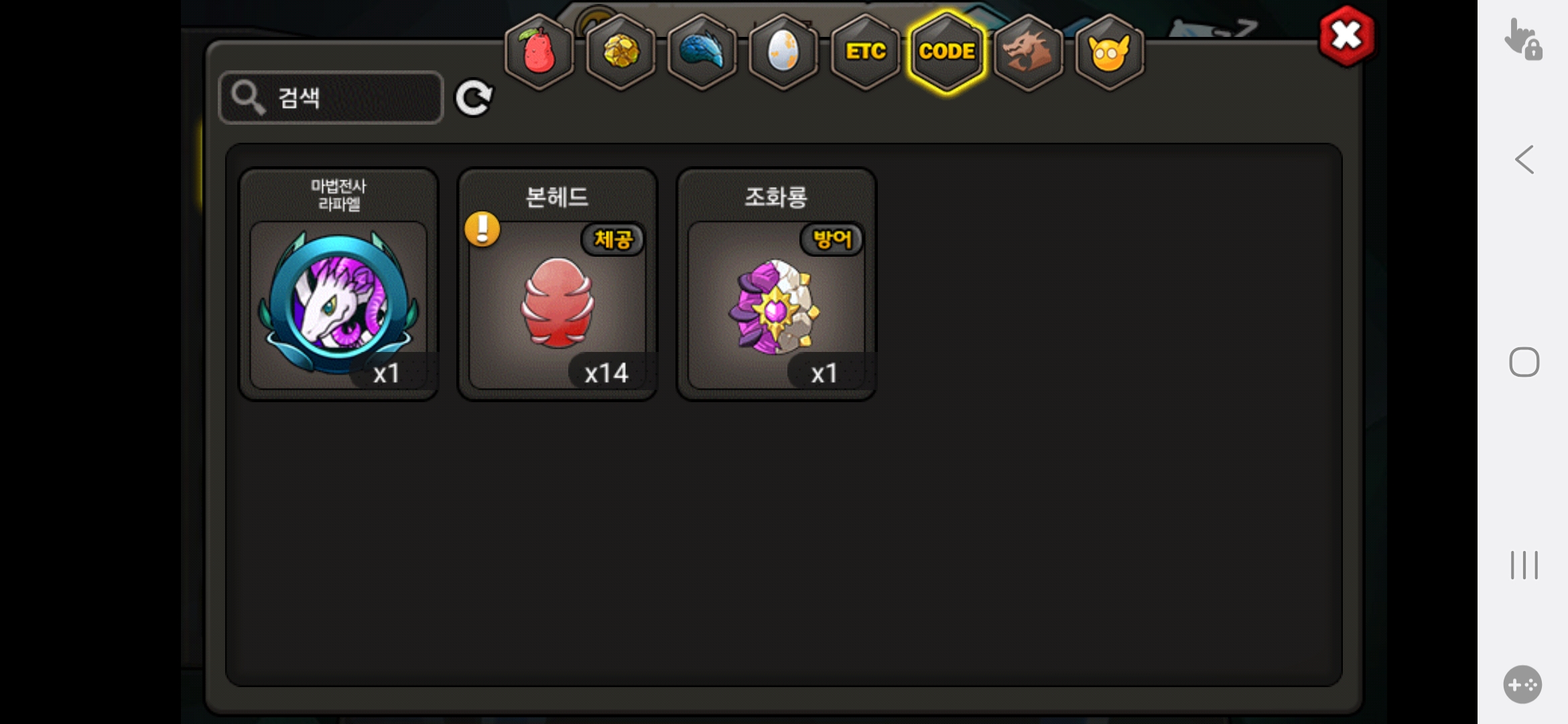Open the blue dragon scale category tab
The width and height of the screenshot is (1568, 724).
pos(702,52)
